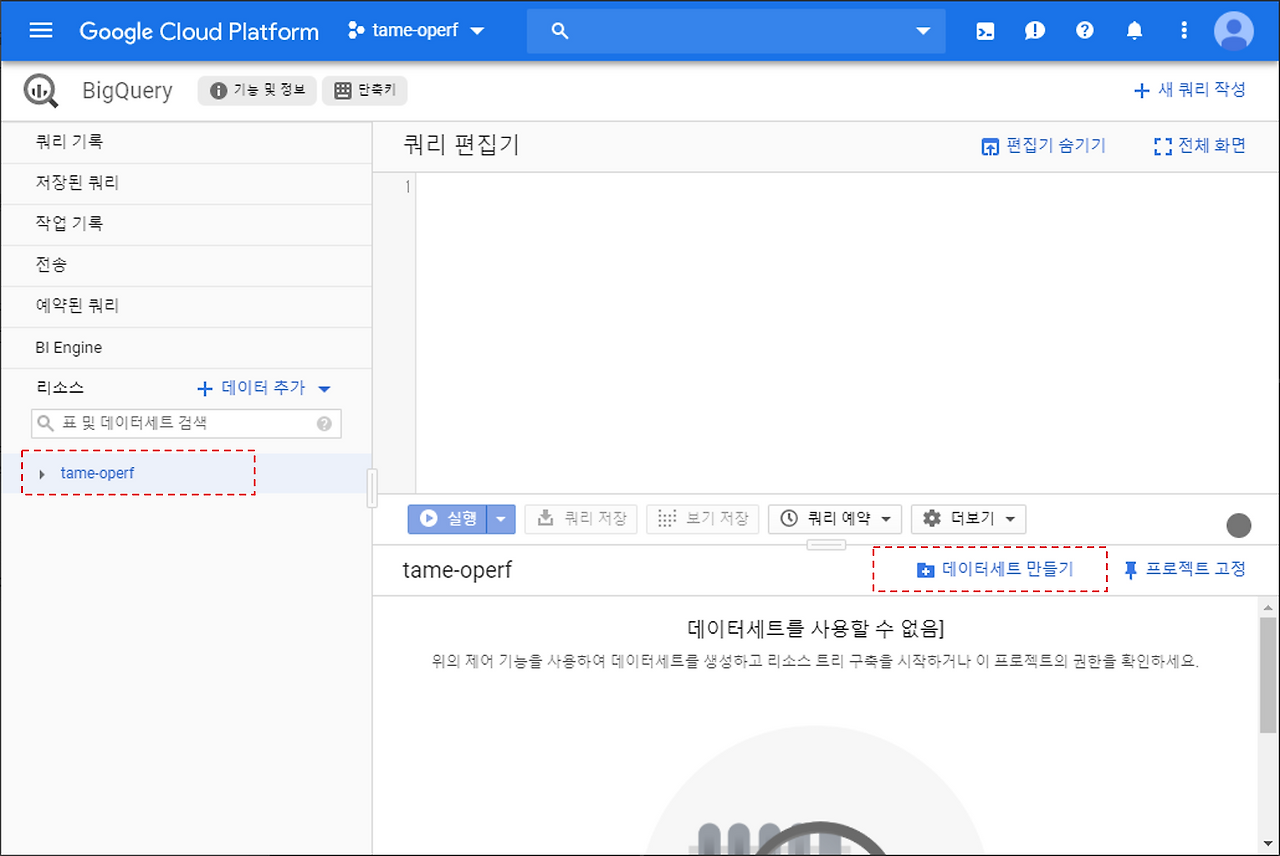Image resolution: width=1280 pixels, height=856 pixels.
Task: Click 새 쿼리 작성 to compose query
Action: (1189, 90)
